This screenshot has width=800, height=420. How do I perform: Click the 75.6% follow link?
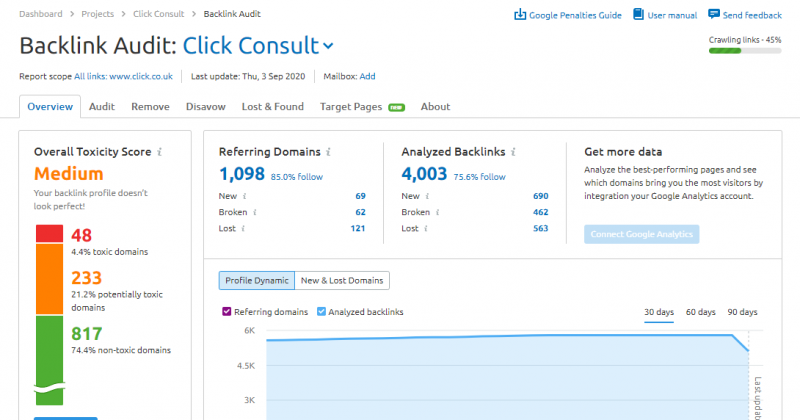479,177
